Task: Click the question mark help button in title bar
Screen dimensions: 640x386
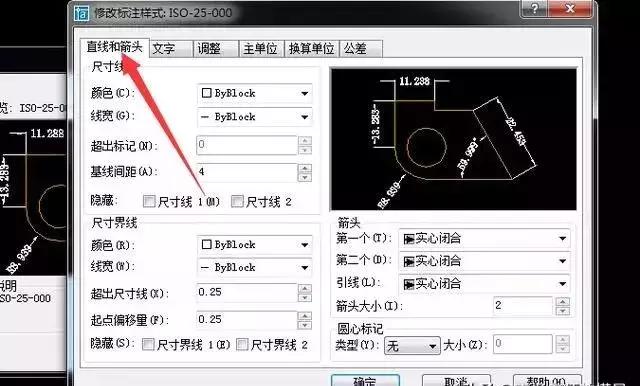Action: point(534,8)
